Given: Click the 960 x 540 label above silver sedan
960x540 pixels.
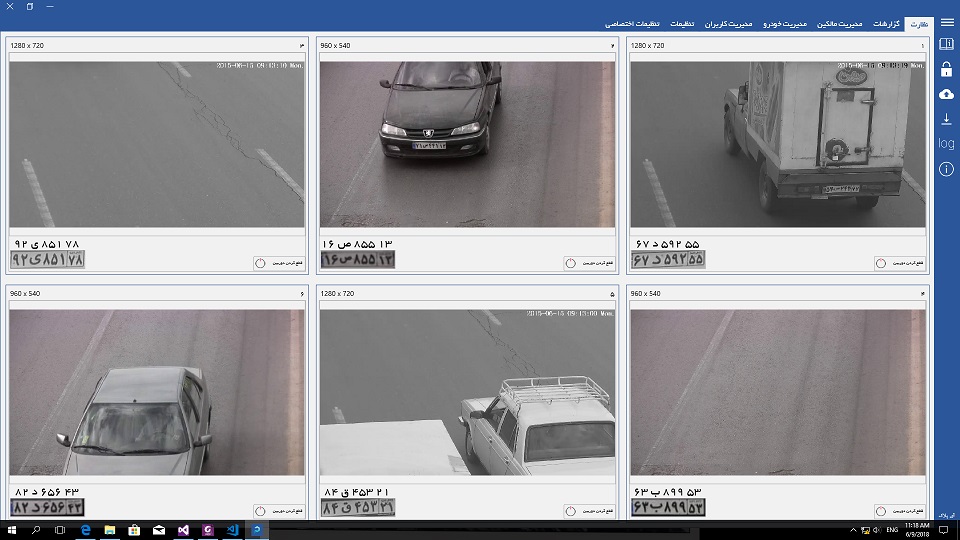Looking at the screenshot, I should click(25, 293).
